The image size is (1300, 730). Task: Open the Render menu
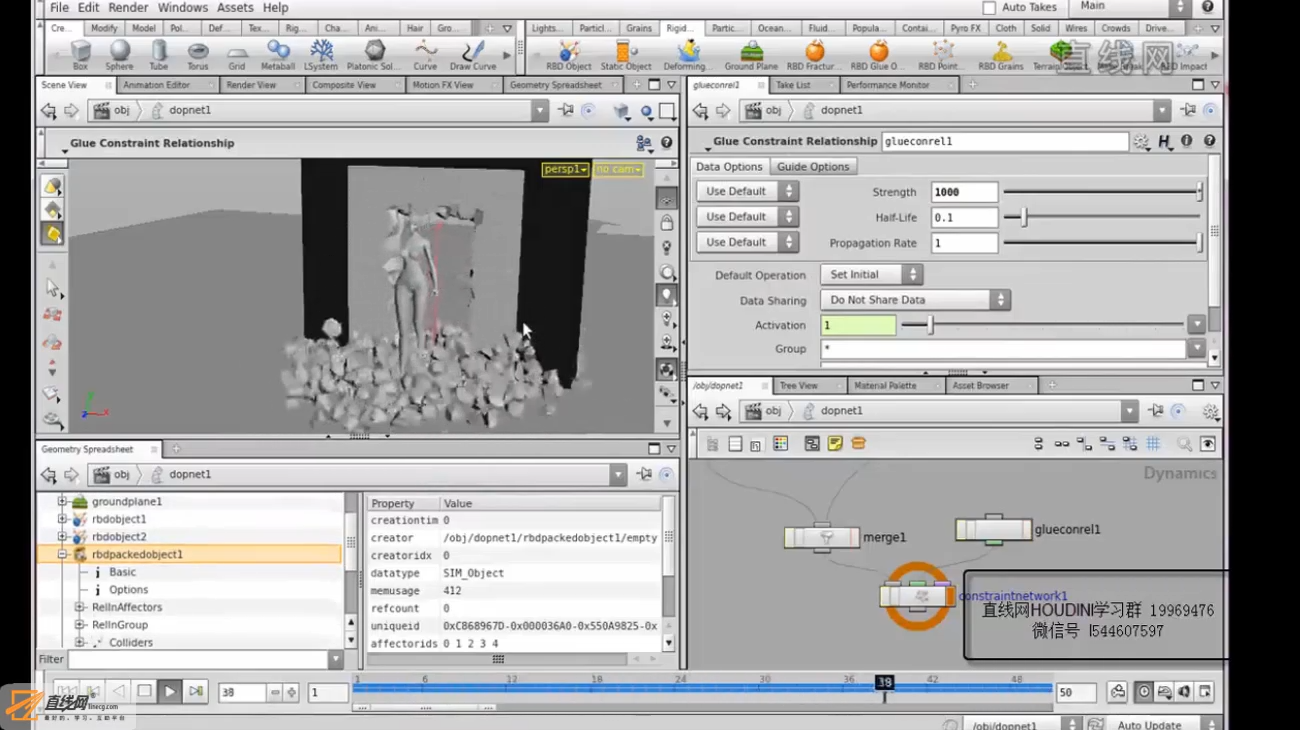[x=128, y=7]
